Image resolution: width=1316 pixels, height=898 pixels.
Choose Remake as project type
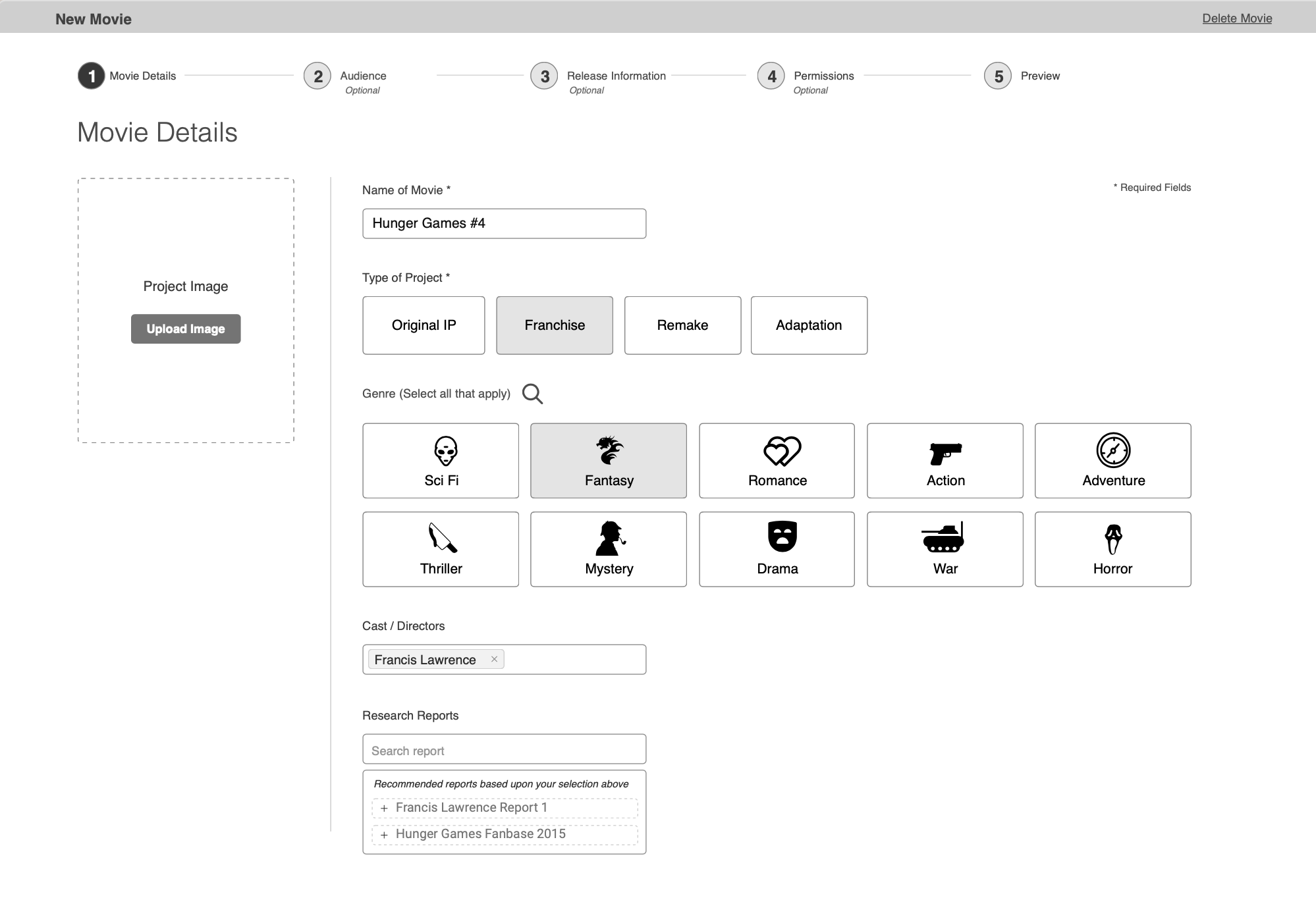[682, 325]
